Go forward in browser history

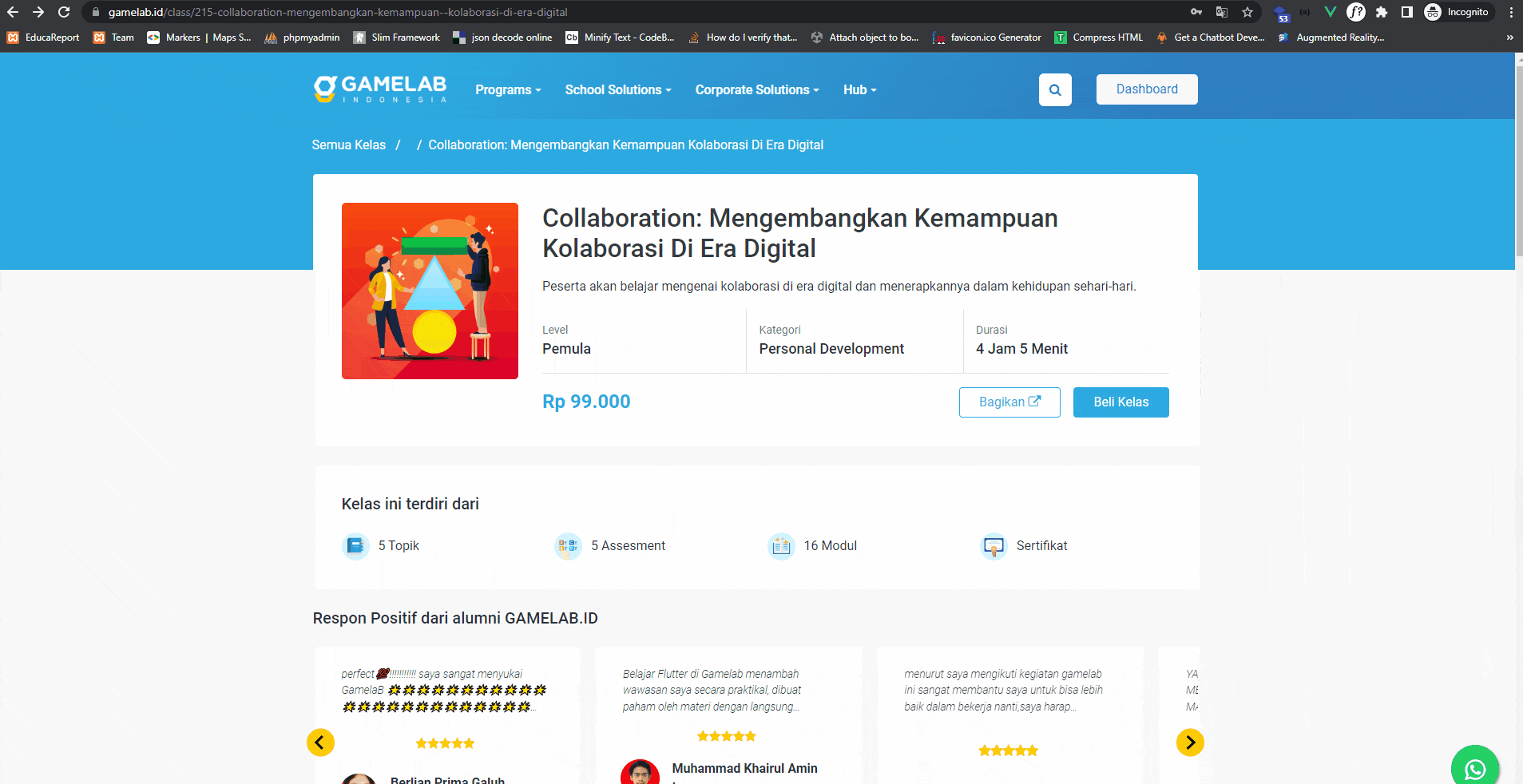click(x=38, y=12)
